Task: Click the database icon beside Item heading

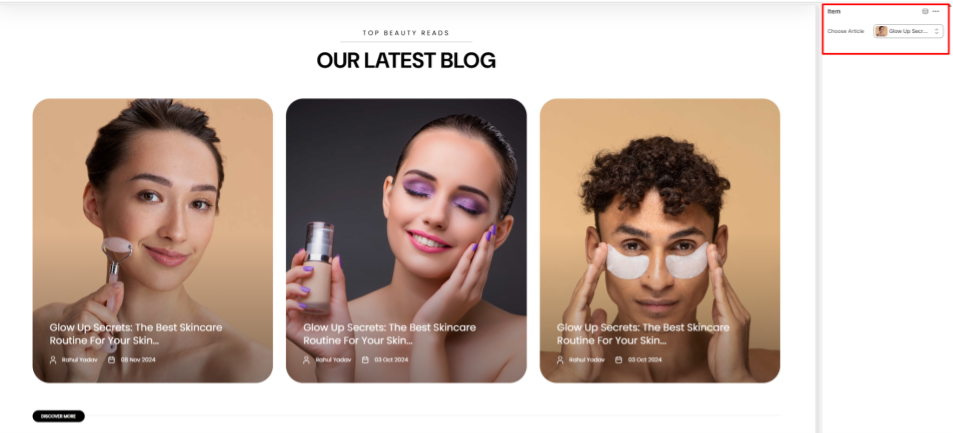Action: (x=925, y=11)
